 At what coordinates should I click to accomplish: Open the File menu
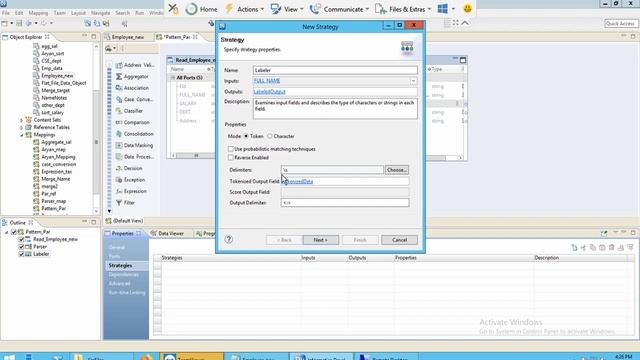(x=6, y=13)
